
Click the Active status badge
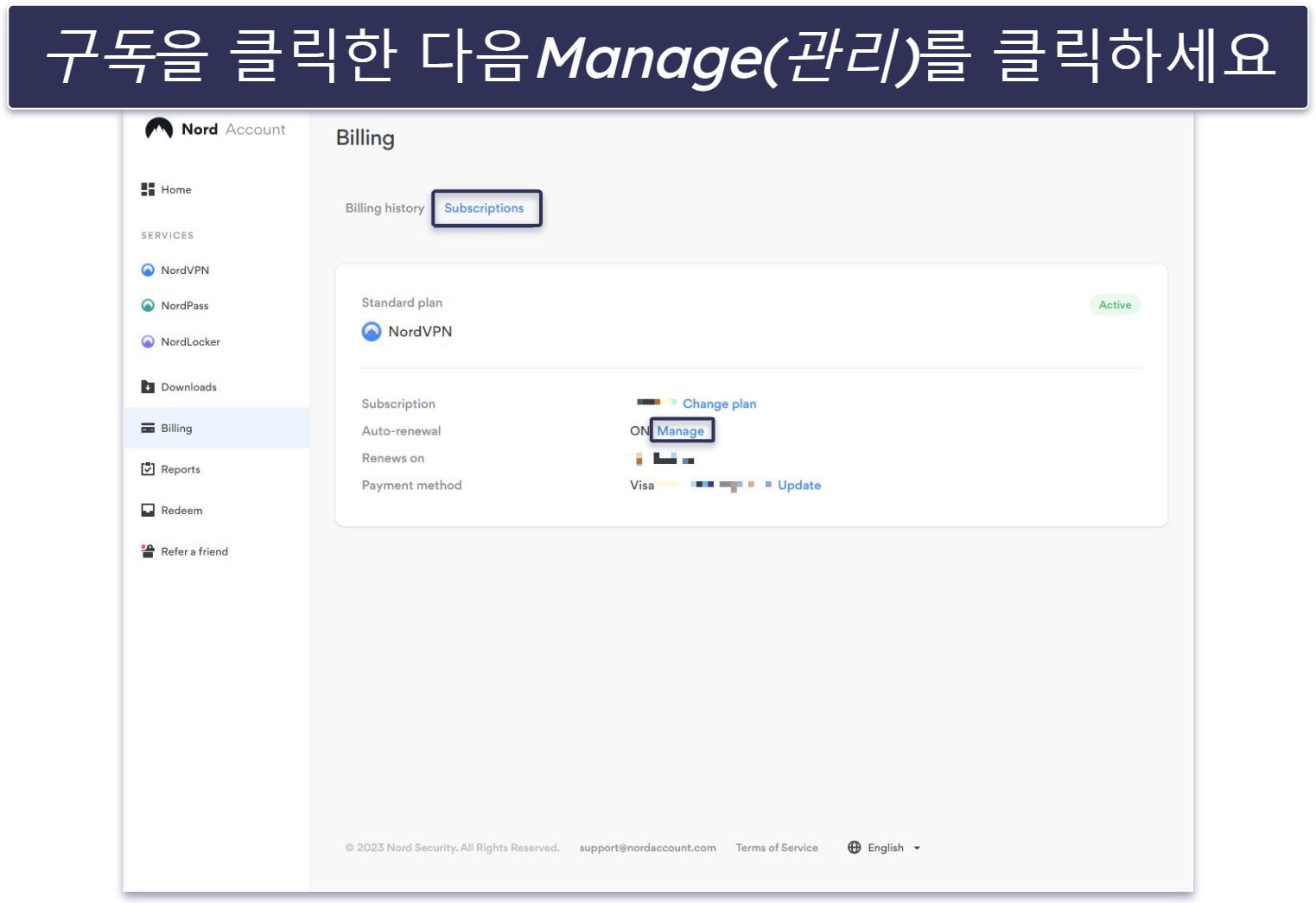point(1115,304)
